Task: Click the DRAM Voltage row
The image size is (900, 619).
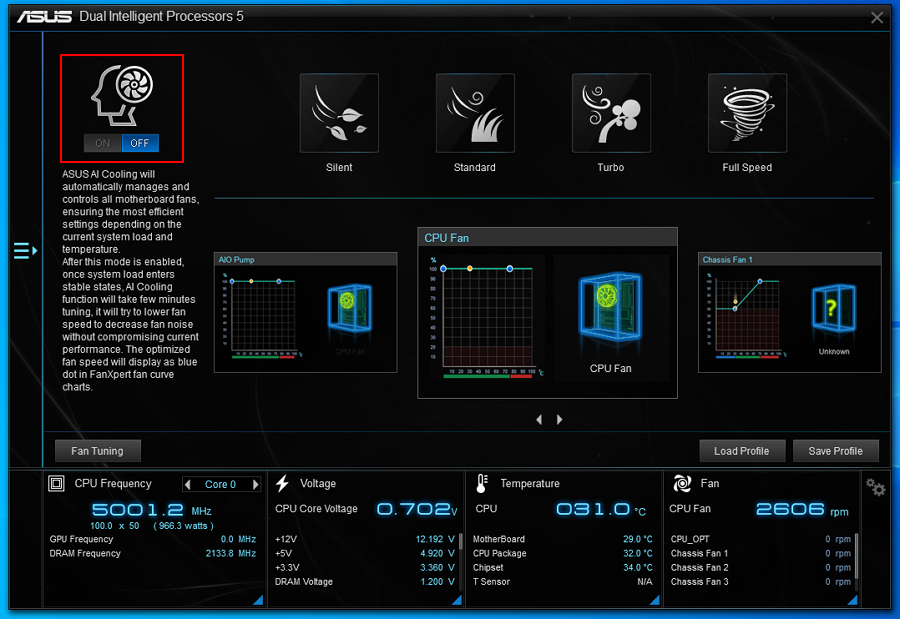Action: coord(364,582)
